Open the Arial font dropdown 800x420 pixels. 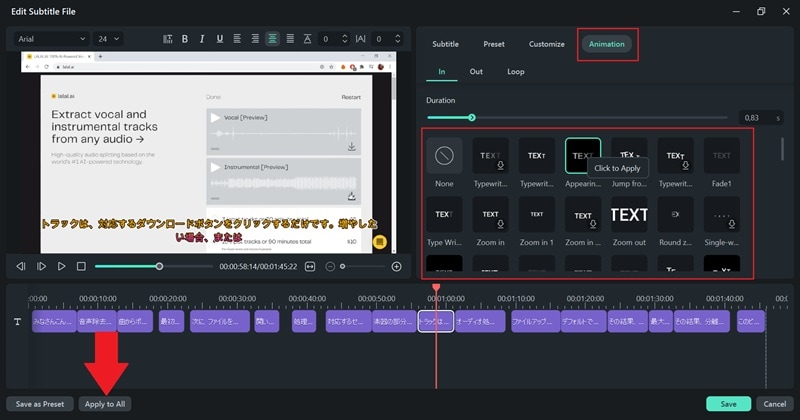click(x=51, y=39)
